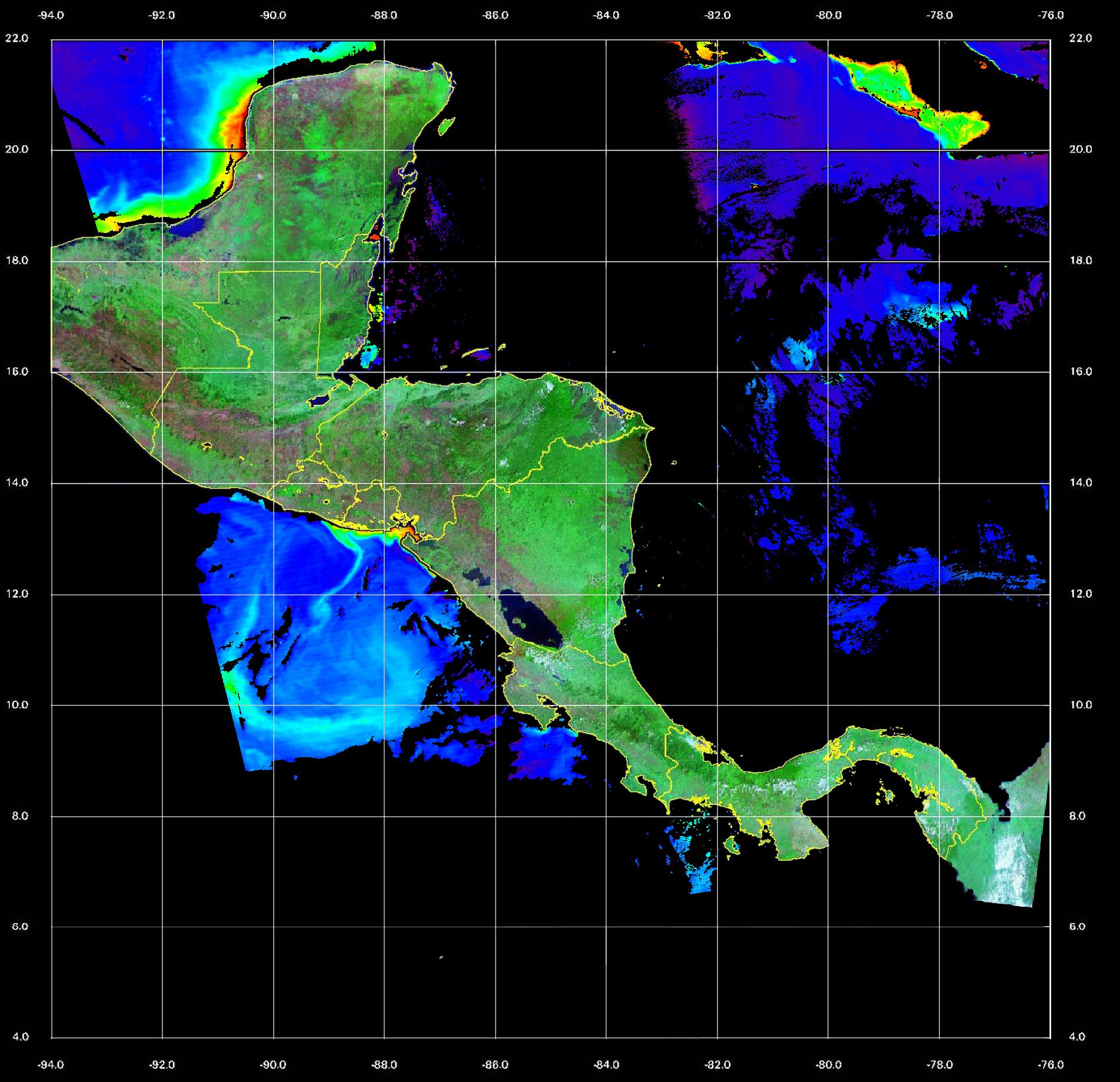The image size is (1120, 1082).
Task: Select Cozumel island off the Yucatán coast
Action: click(447, 125)
